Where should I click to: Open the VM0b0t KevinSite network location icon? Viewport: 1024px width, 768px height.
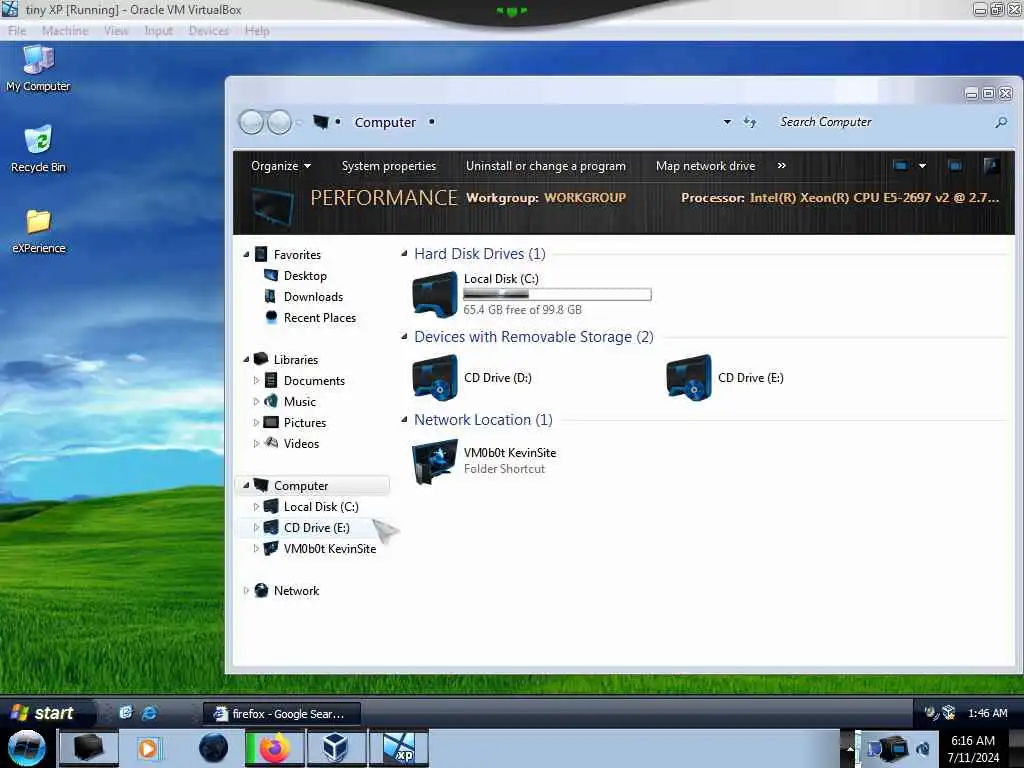click(434, 461)
